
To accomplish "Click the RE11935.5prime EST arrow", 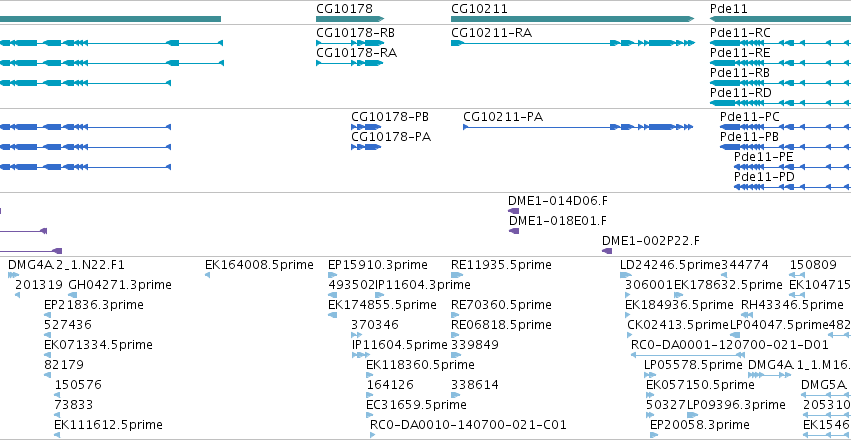I will point(457,275).
